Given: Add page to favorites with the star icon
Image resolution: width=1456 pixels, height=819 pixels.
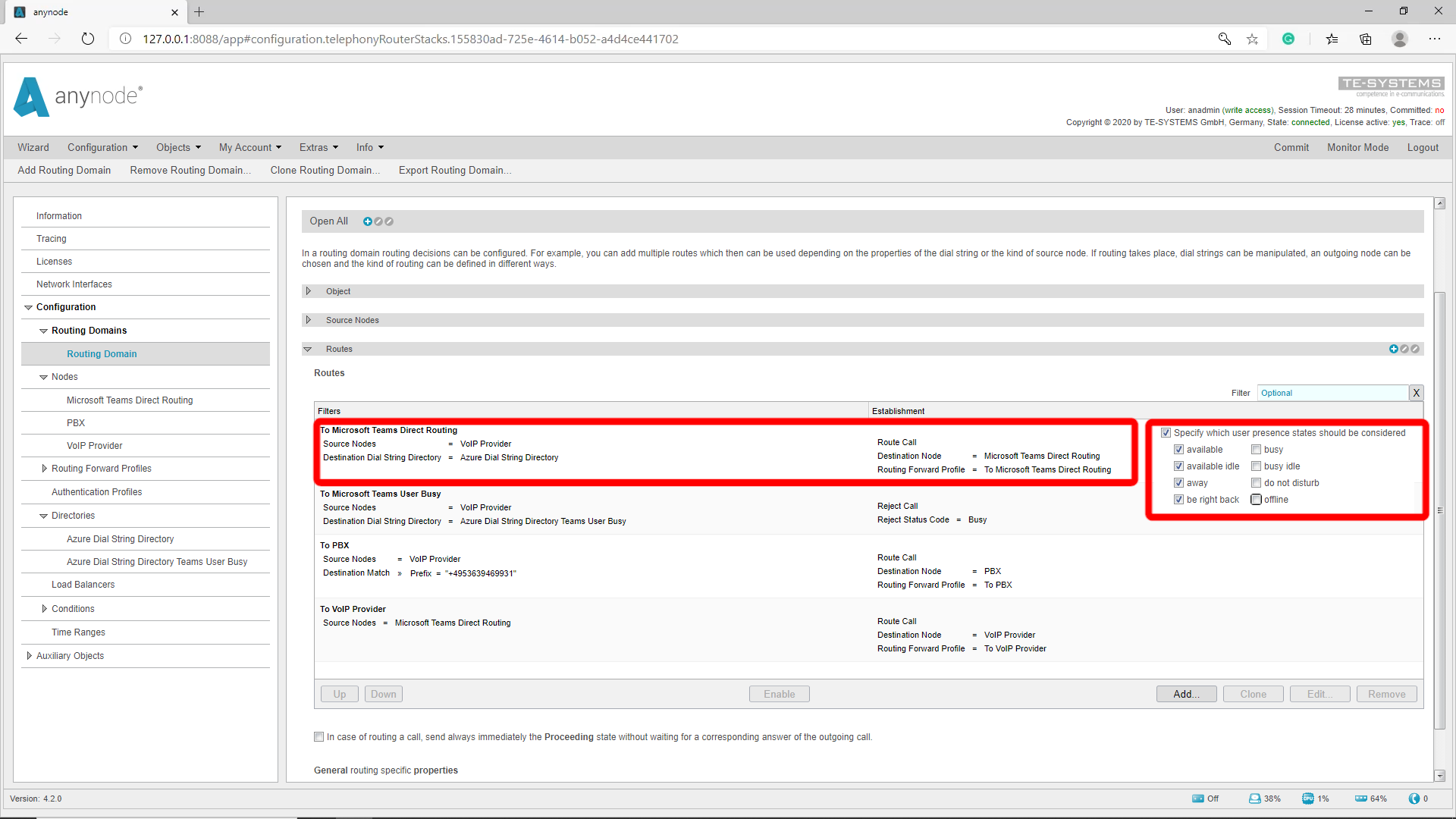Looking at the screenshot, I should [1252, 39].
